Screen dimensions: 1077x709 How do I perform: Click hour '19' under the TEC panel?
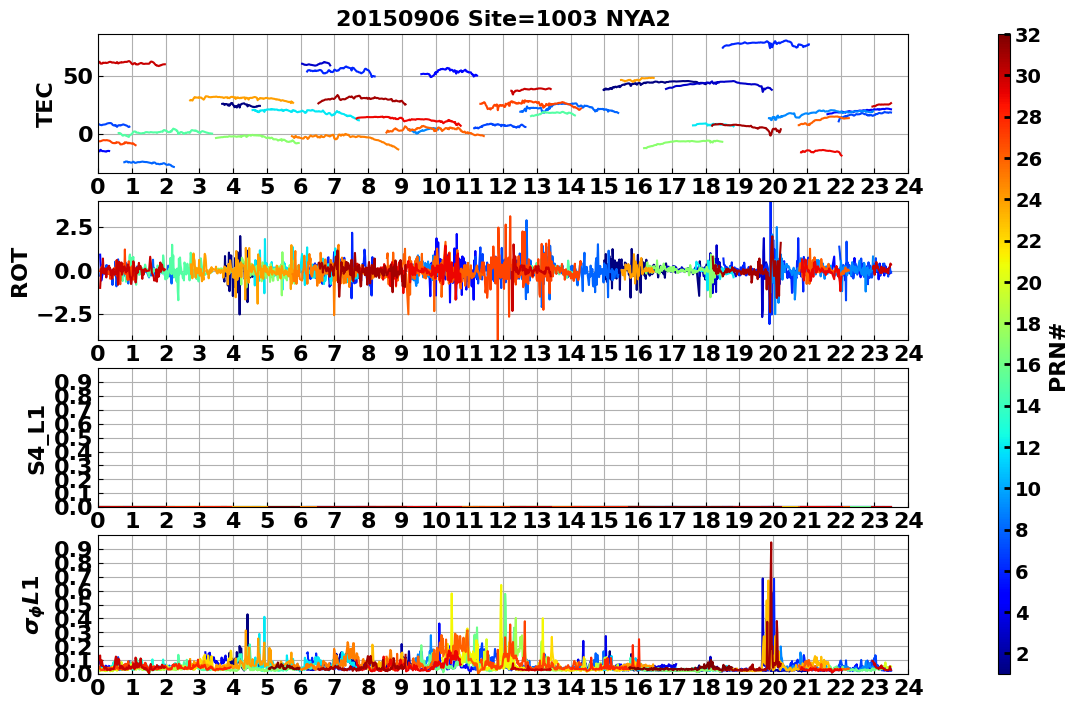tap(739, 186)
